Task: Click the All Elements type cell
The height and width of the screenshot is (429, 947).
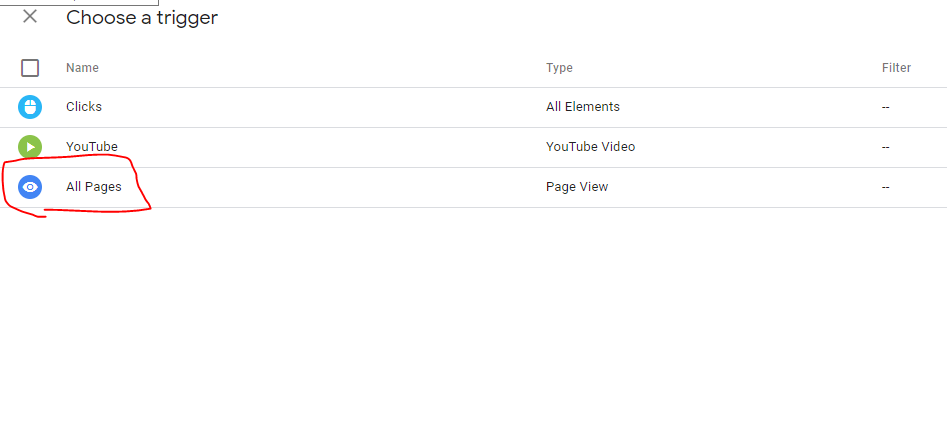Action: pos(582,107)
